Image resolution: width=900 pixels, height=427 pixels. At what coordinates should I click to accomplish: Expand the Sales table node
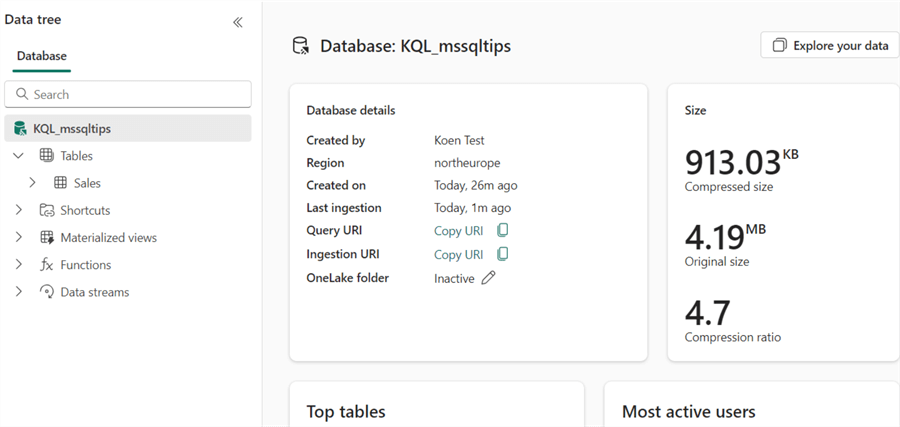click(32, 183)
